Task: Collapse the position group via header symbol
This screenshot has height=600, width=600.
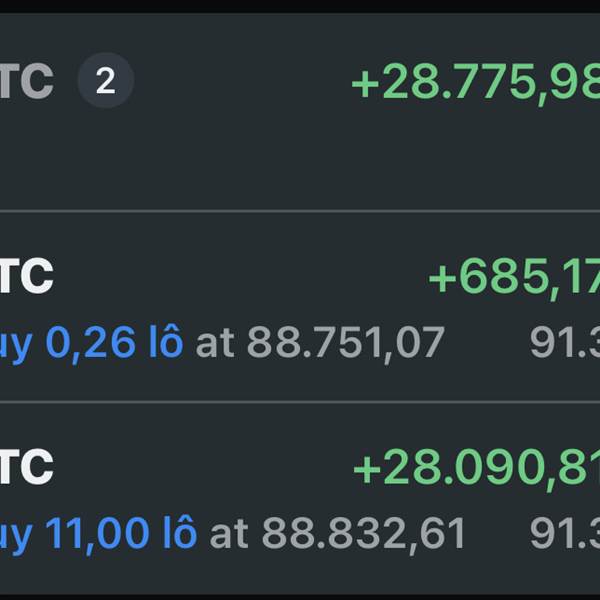Action: [26, 81]
